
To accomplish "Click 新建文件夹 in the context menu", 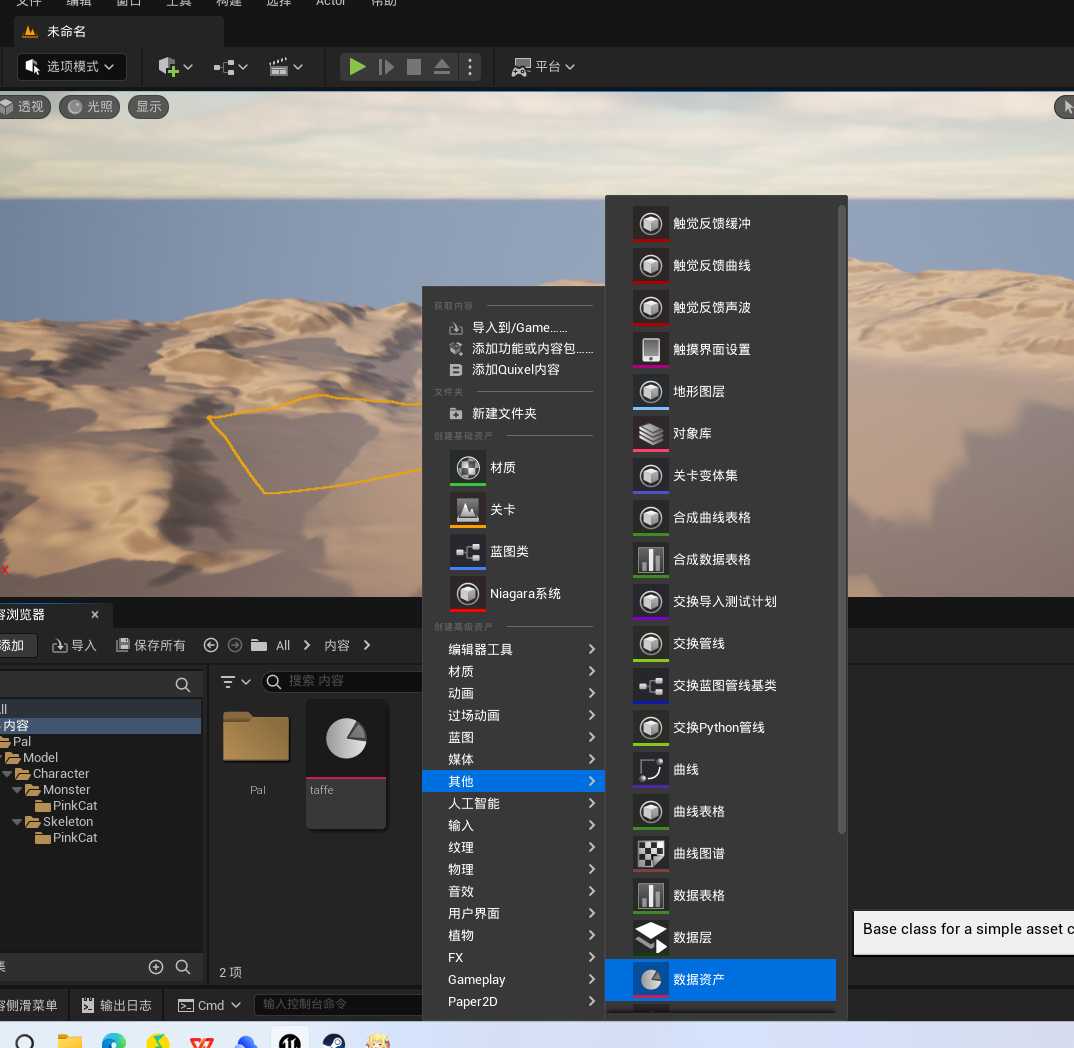I will (x=504, y=413).
